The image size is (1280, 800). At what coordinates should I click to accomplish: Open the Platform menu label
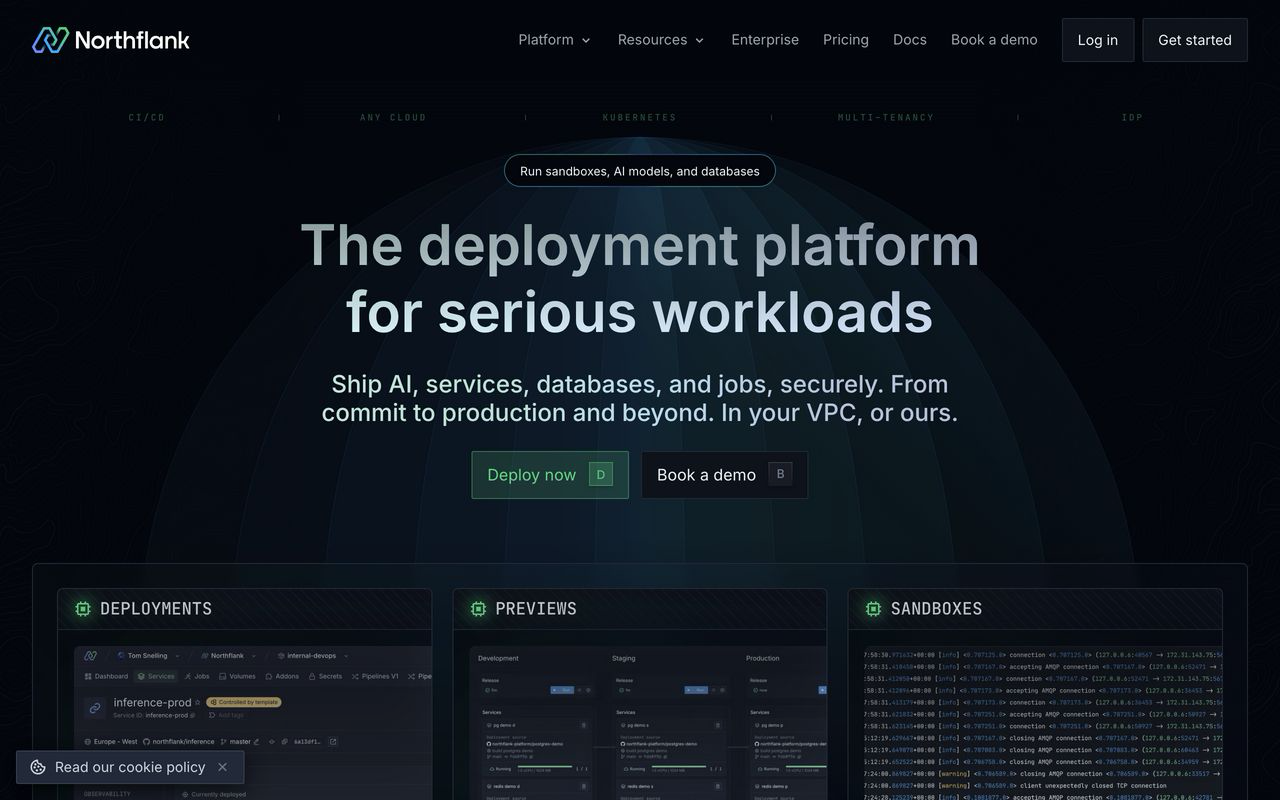[x=546, y=40]
